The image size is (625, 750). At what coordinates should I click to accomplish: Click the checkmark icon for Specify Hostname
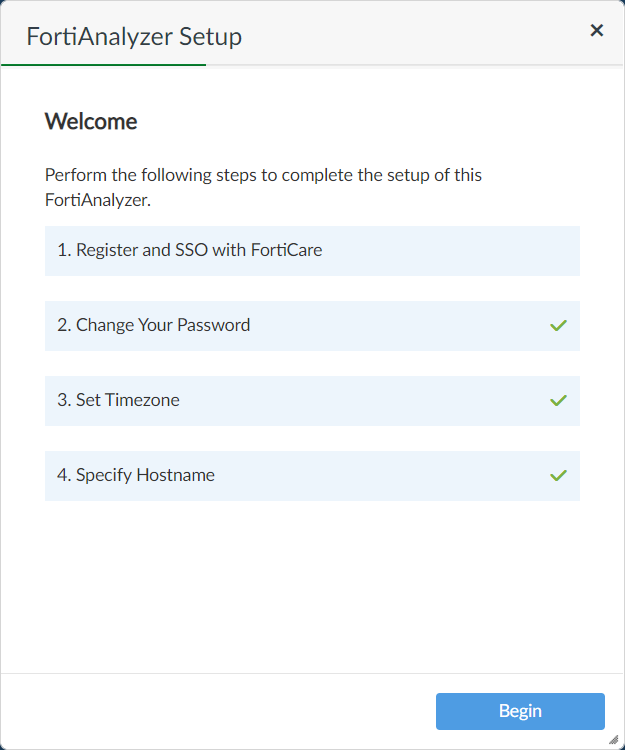[558, 475]
